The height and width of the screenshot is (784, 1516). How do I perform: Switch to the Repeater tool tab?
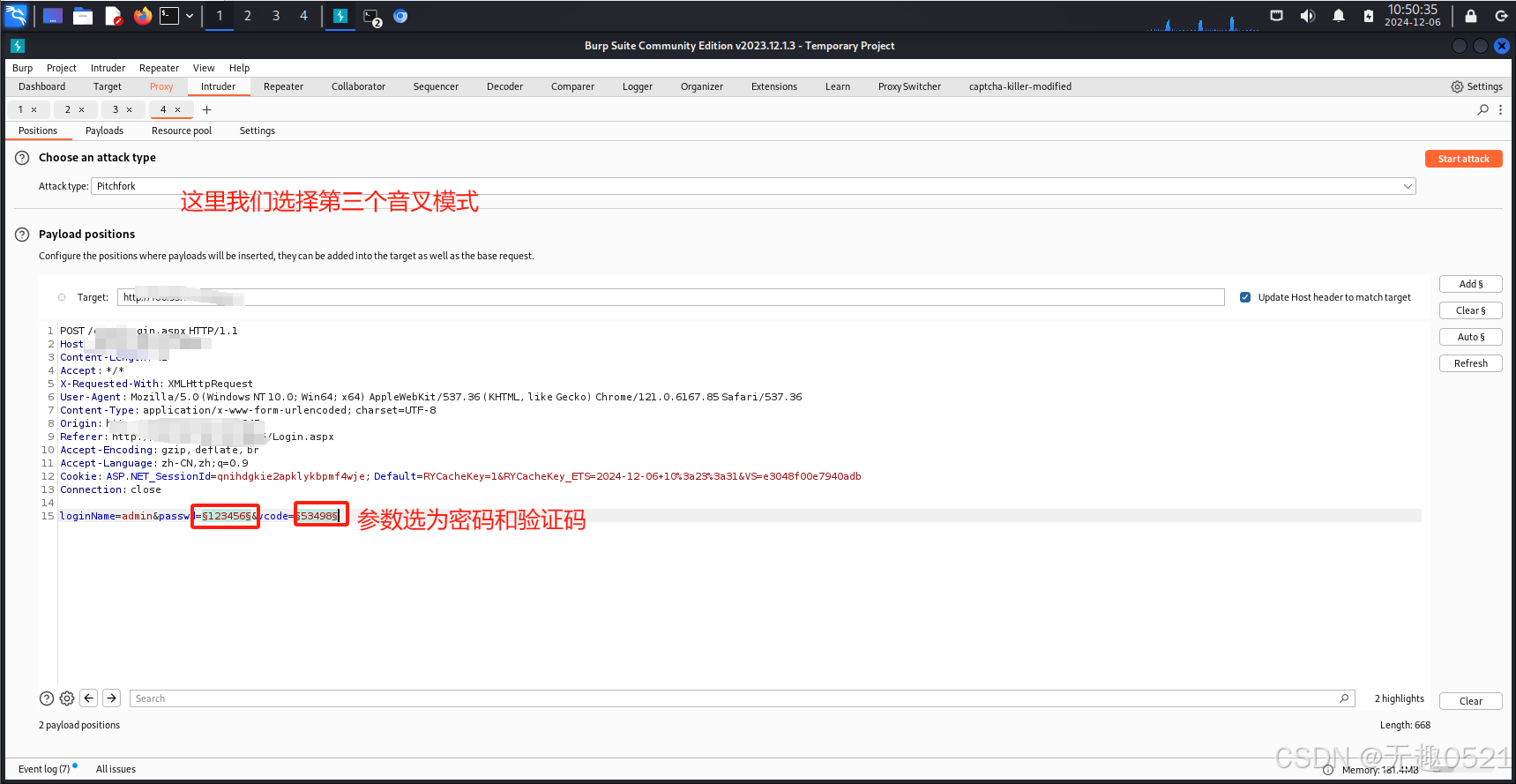(283, 86)
